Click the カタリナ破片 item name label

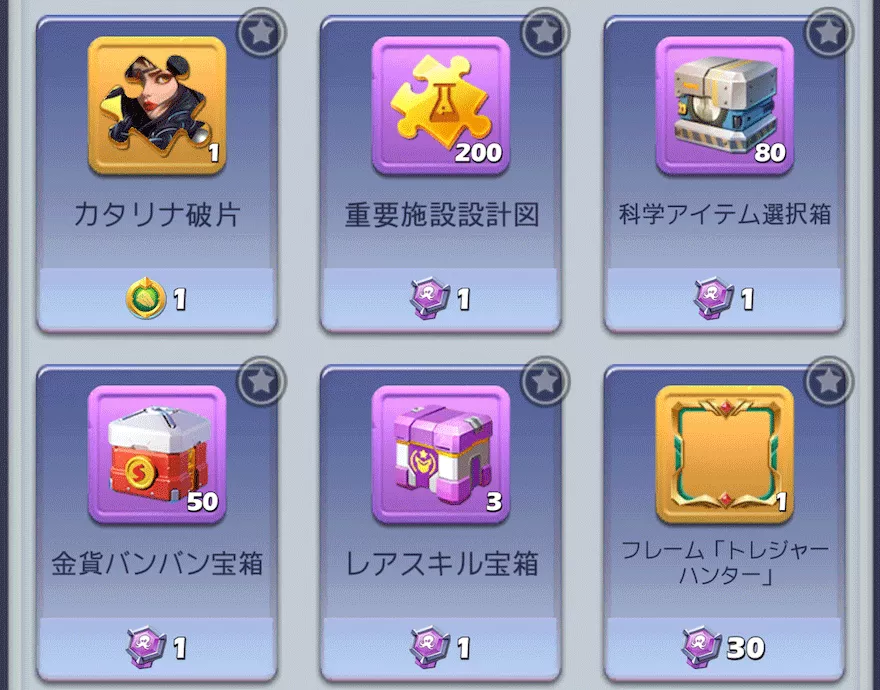pos(157,215)
